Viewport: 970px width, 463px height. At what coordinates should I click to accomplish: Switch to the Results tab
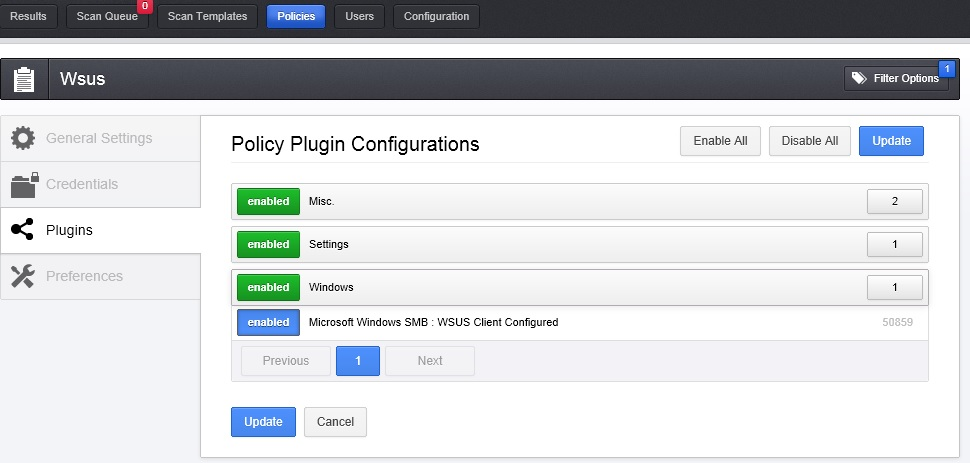(x=28, y=16)
